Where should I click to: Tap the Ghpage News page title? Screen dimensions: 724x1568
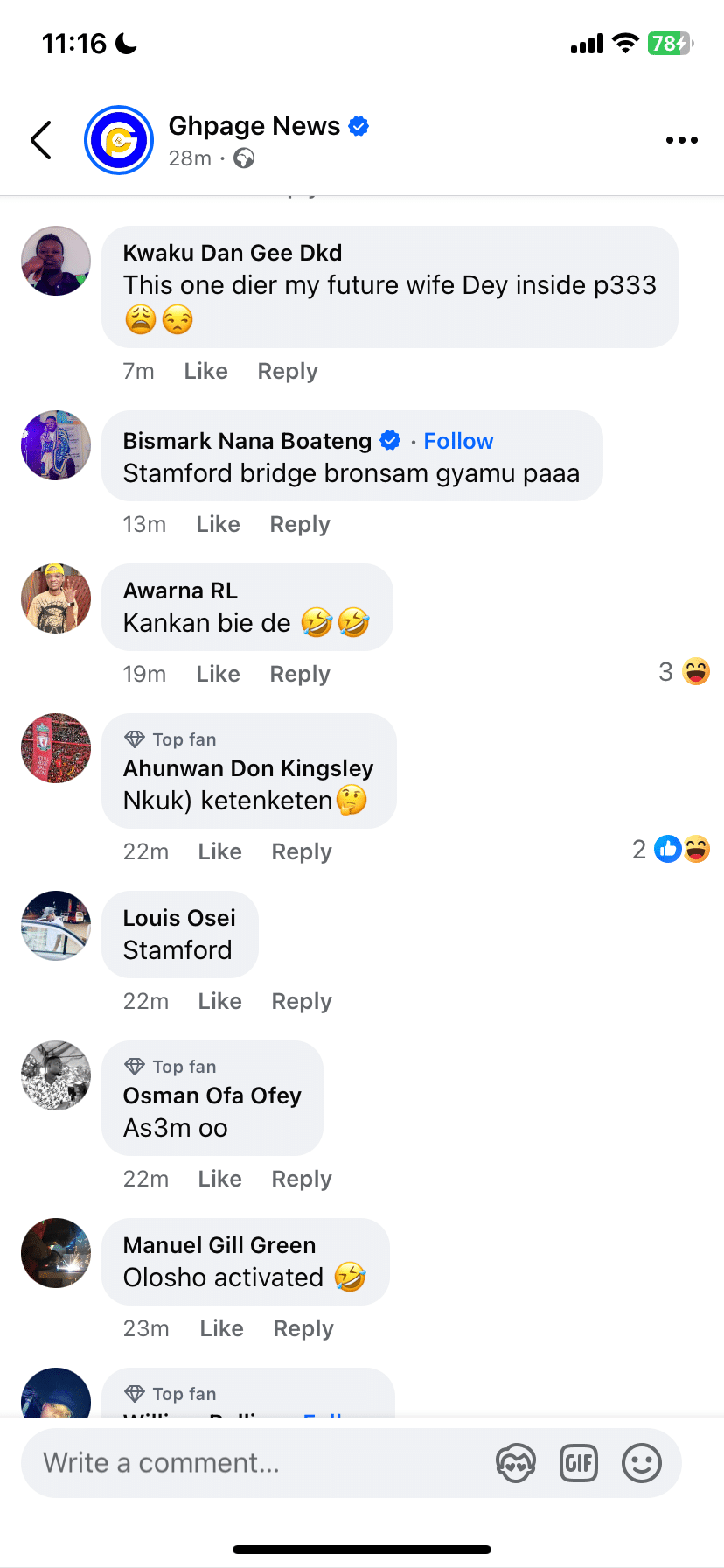pos(254,126)
